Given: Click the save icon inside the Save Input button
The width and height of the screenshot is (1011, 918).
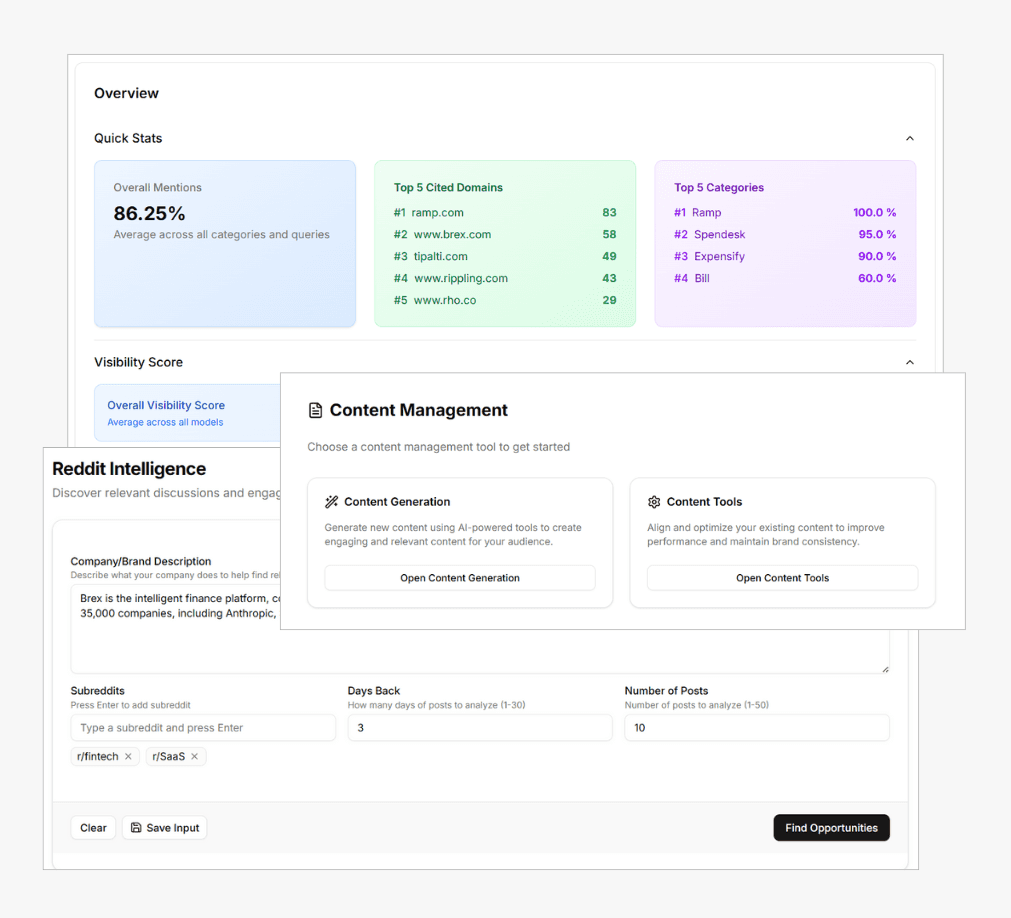Looking at the screenshot, I should [x=139, y=827].
